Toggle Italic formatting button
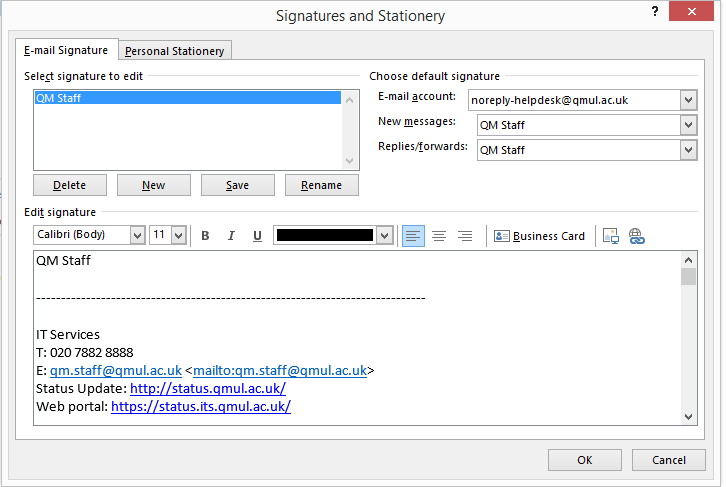This screenshot has width=726, height=487. click(x=231, y=236)
